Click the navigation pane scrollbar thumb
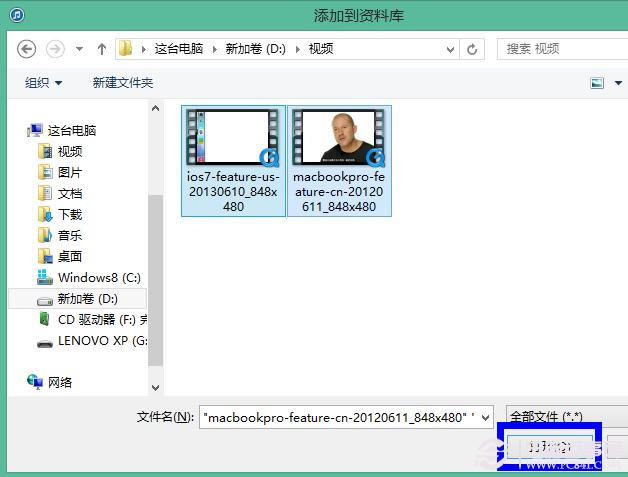Image resolution: width=628 pixels, height=477 pixels. (155, 280)
